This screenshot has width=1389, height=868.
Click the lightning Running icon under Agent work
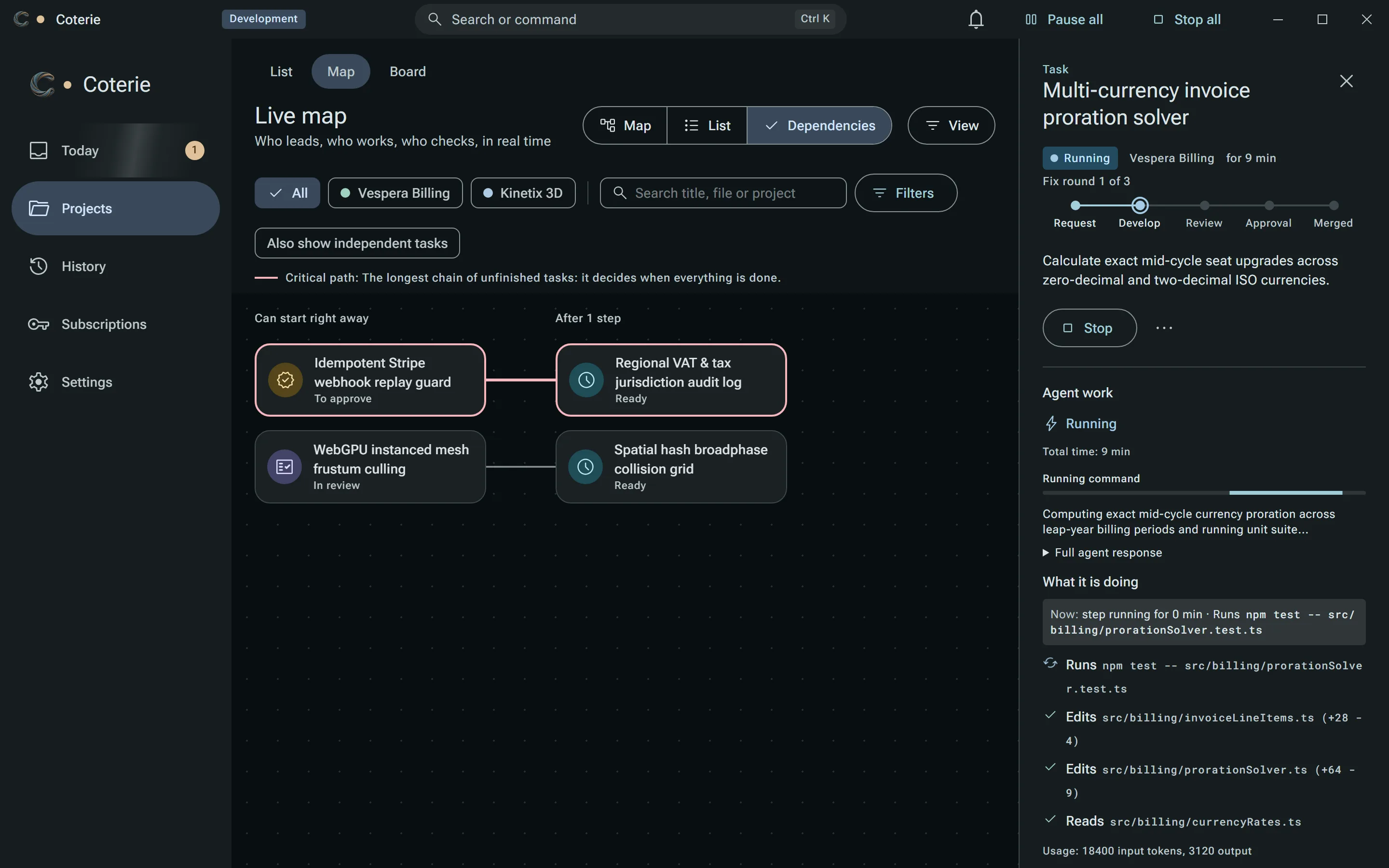pos(1051,424)
